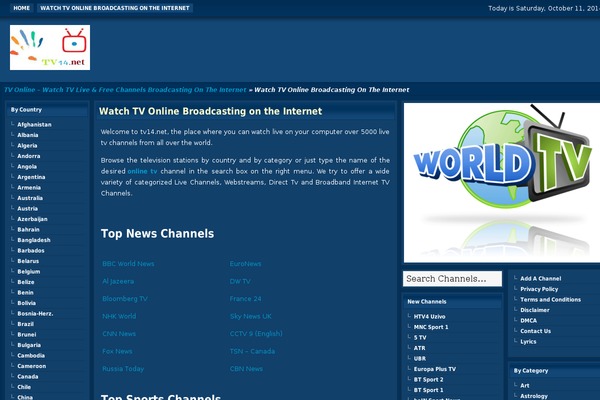Select 5 TV in New Channels
Viewport: 600px width, 400px height.
point(420,338)
